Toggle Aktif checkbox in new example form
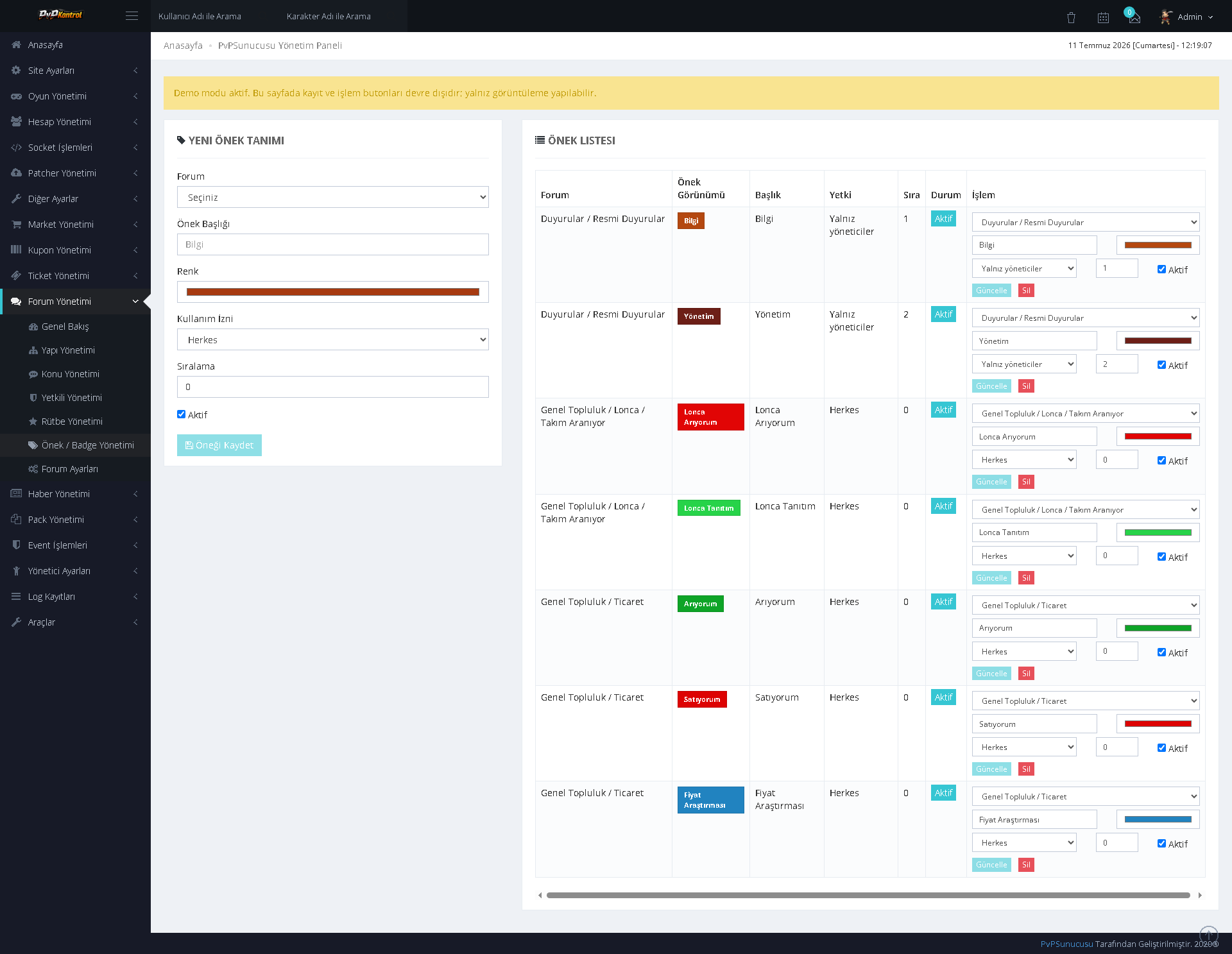Screen dimensions: 1232x954 point(181,414)
